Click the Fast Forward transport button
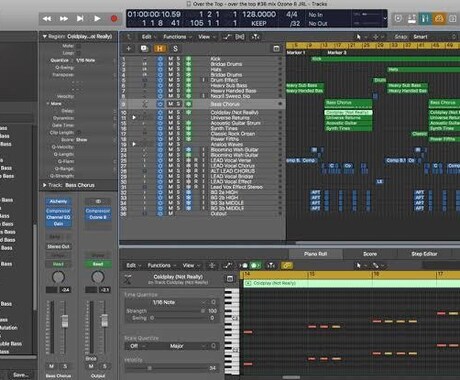The height and width of the screenshot is (380, 460). [x=64, y=19]
